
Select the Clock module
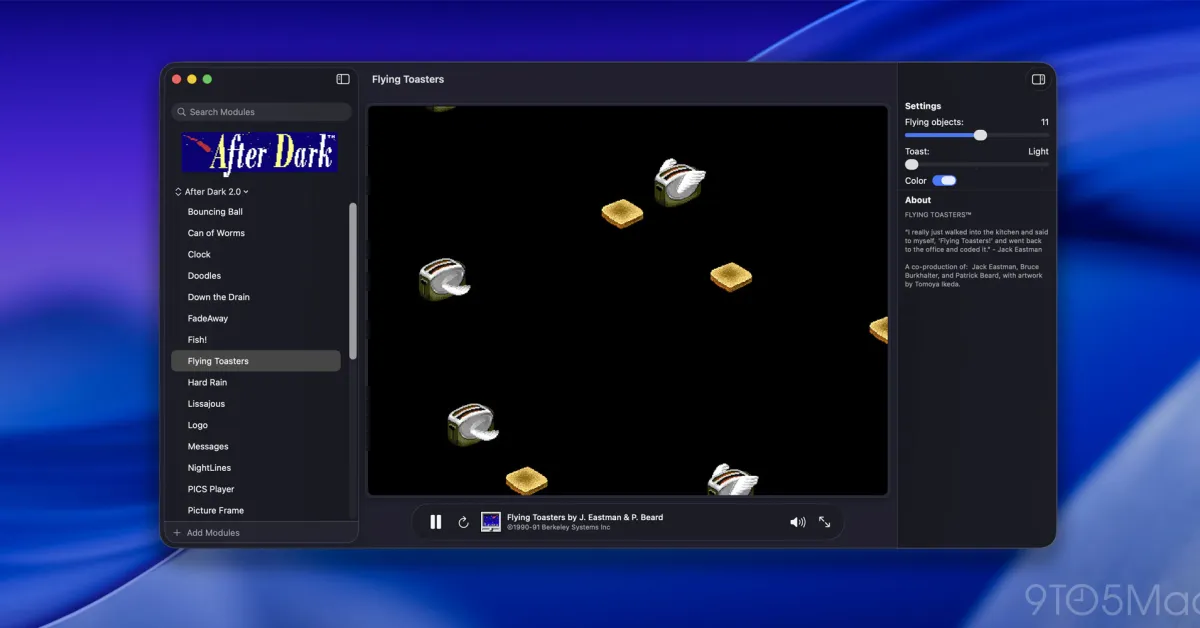[256, 255]
